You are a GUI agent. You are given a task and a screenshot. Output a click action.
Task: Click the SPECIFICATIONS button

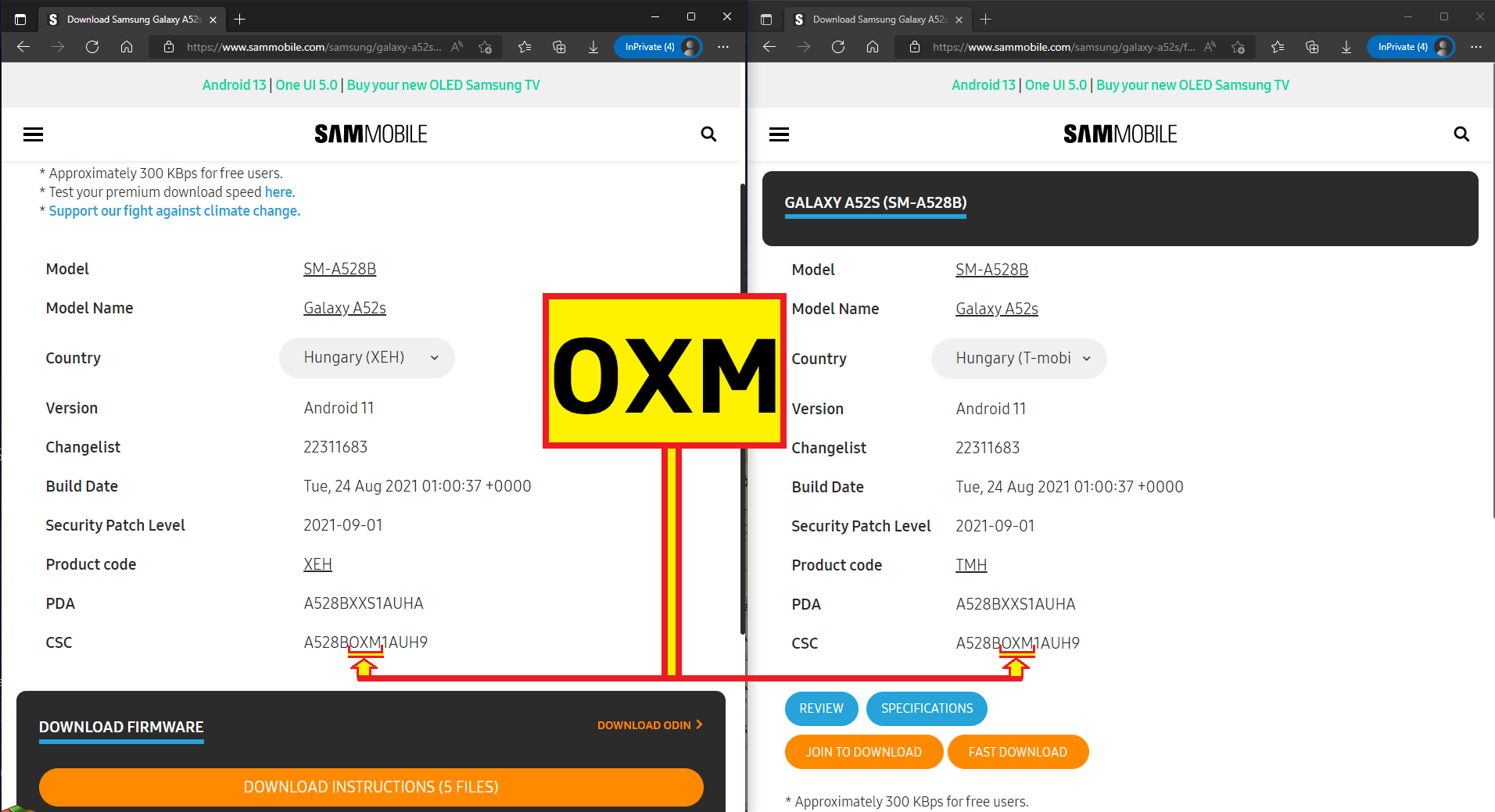point(927,709)
